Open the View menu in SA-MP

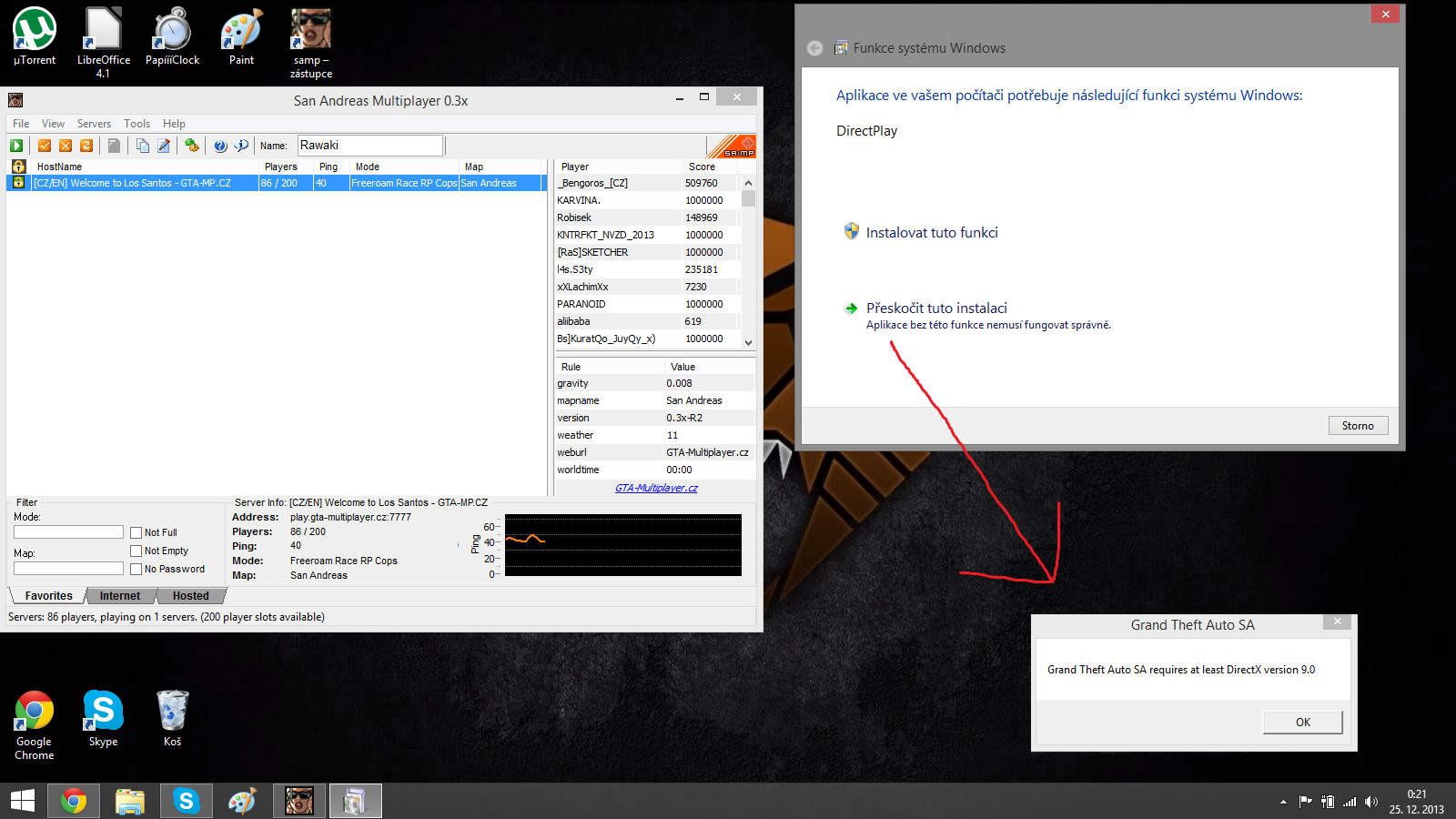pyautogui.click(x=53, y=124)
